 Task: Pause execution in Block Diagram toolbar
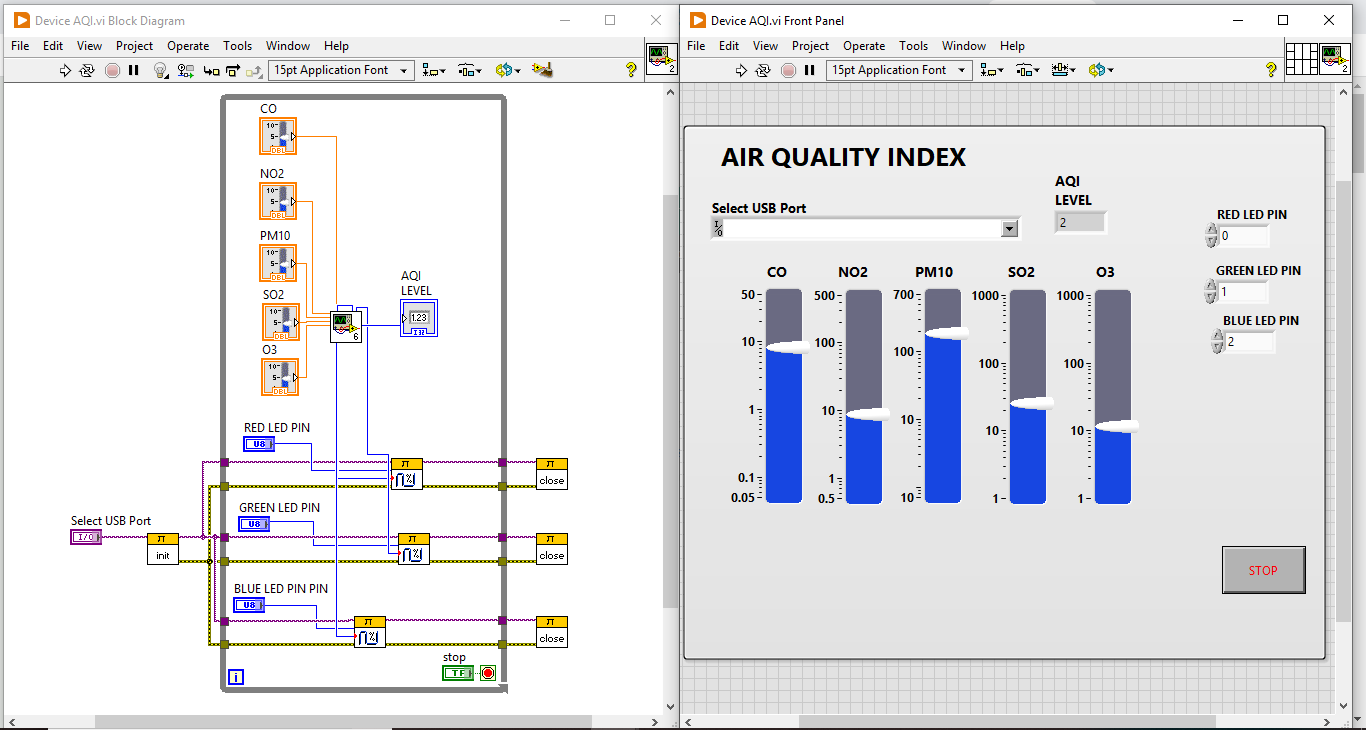(x=133, y=70)
